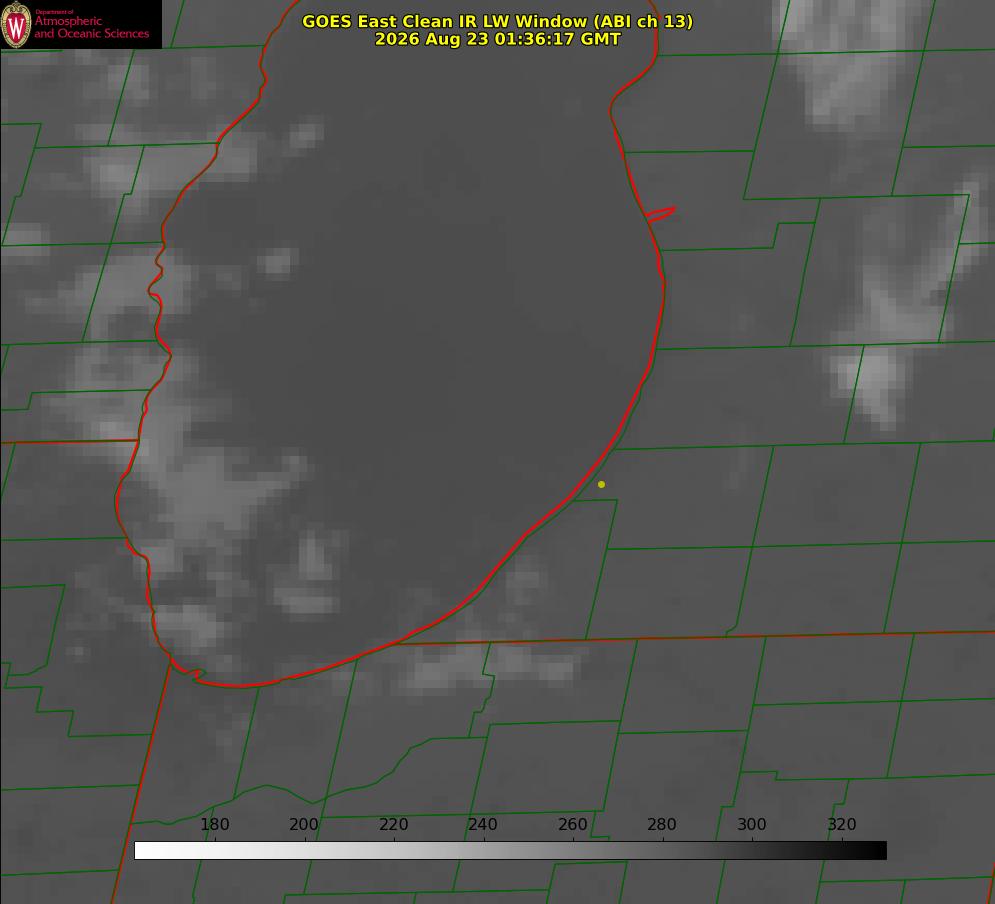Screen dimensions: 995x904
Task: Click the yellow dot marker near the shoreline
Action: [601, 484]
